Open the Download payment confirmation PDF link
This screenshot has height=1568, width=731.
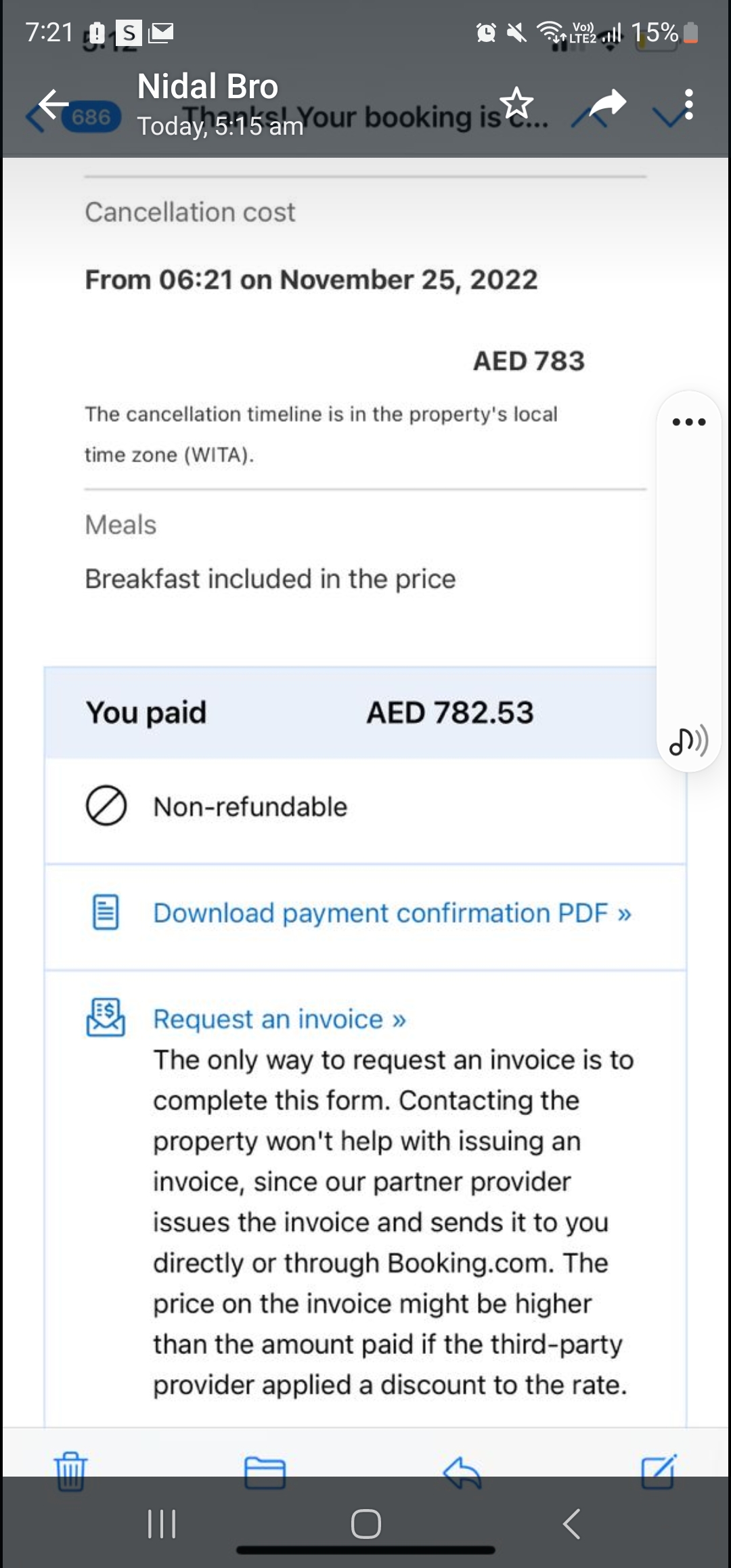pos(391,913)
